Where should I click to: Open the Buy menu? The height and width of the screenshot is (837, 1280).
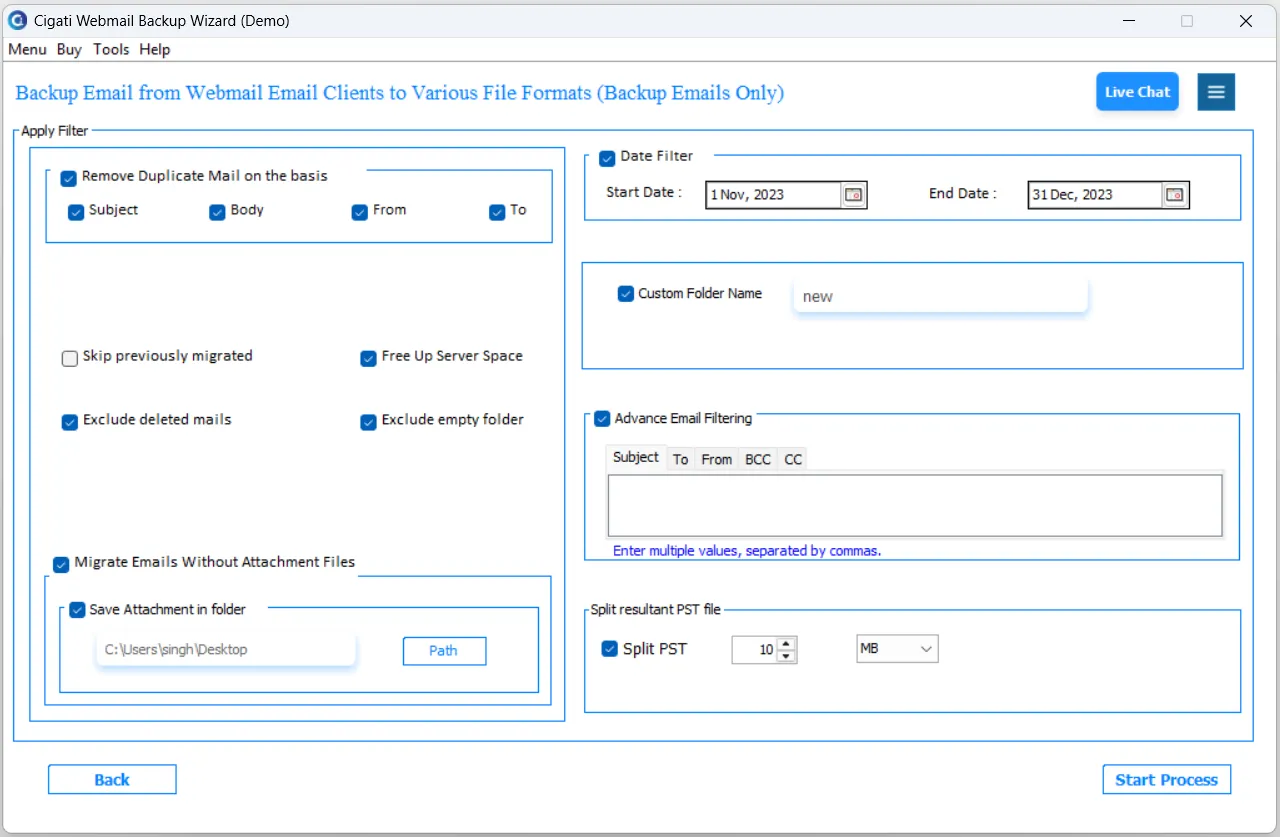(x=69, y=49)
